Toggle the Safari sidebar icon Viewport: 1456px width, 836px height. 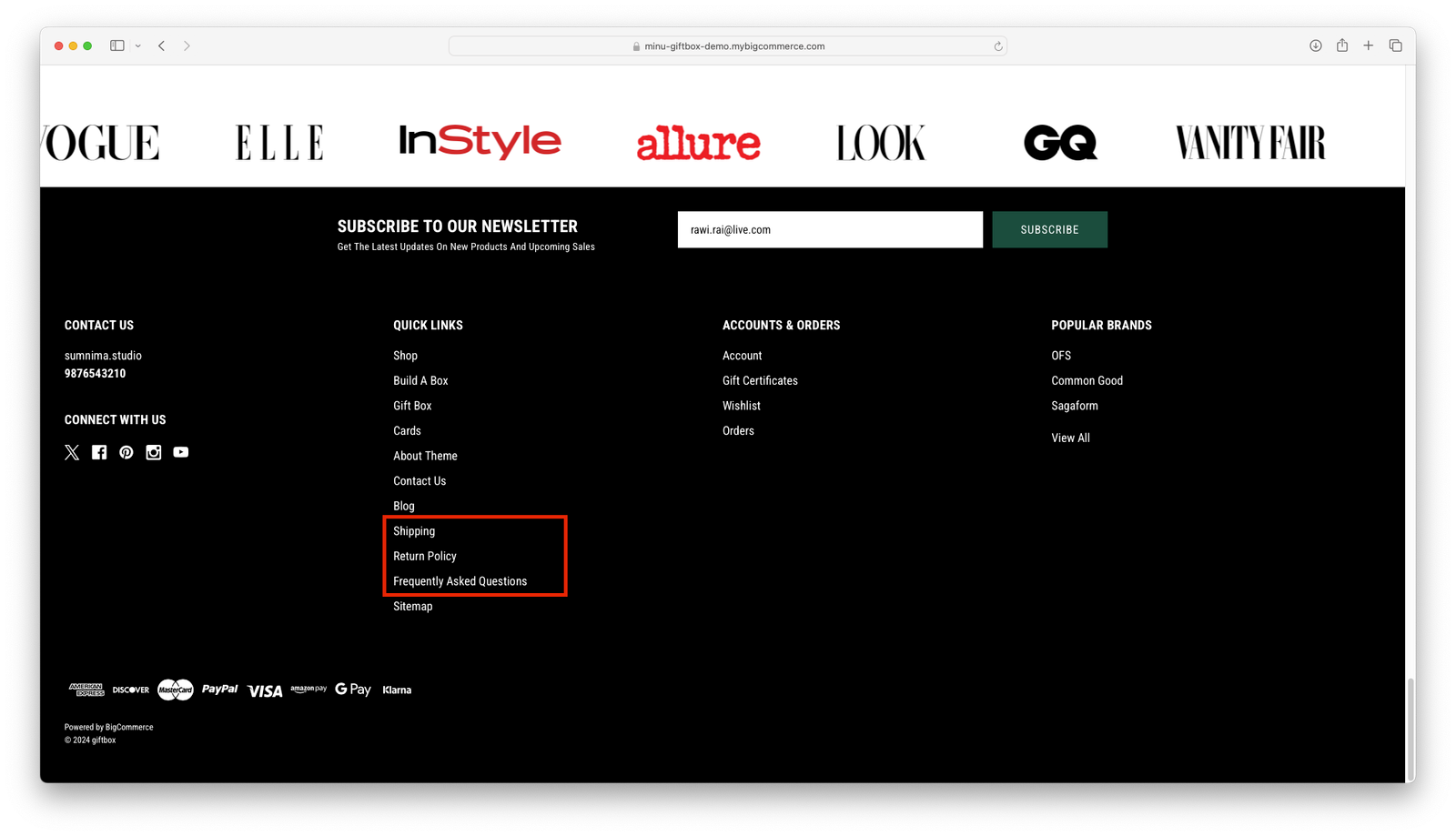[x=117, y=45]
